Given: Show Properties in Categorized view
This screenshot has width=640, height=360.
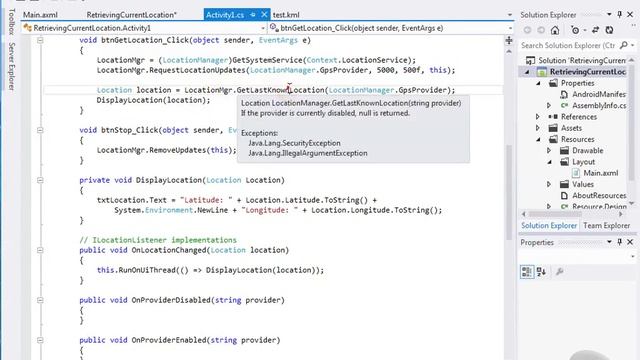Looking at the screenshot, I should pyautogui.click(x=527, y=272).
